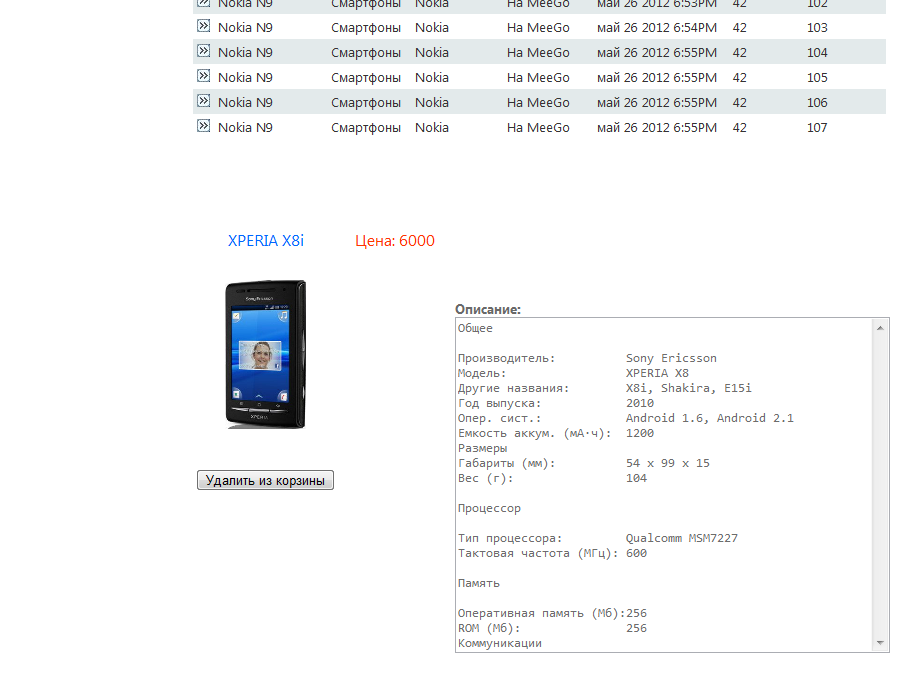Click the 'Память' section heading
The image size is (915, 674).
[x=479, y=584]
